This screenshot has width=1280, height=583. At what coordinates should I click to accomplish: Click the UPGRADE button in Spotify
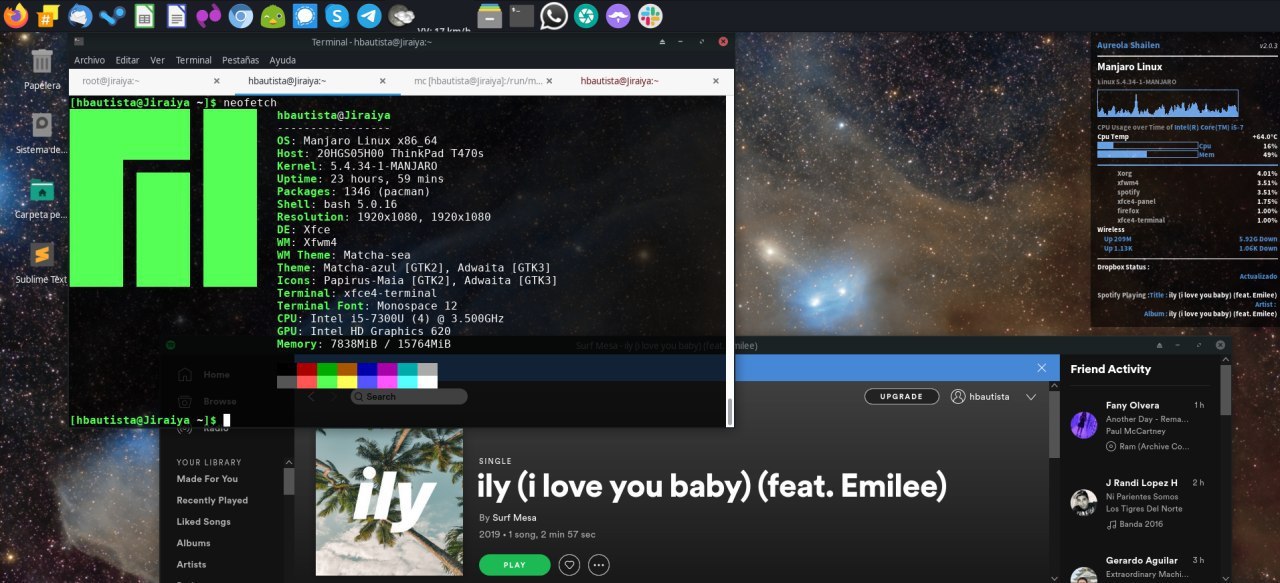coord(901,396)
